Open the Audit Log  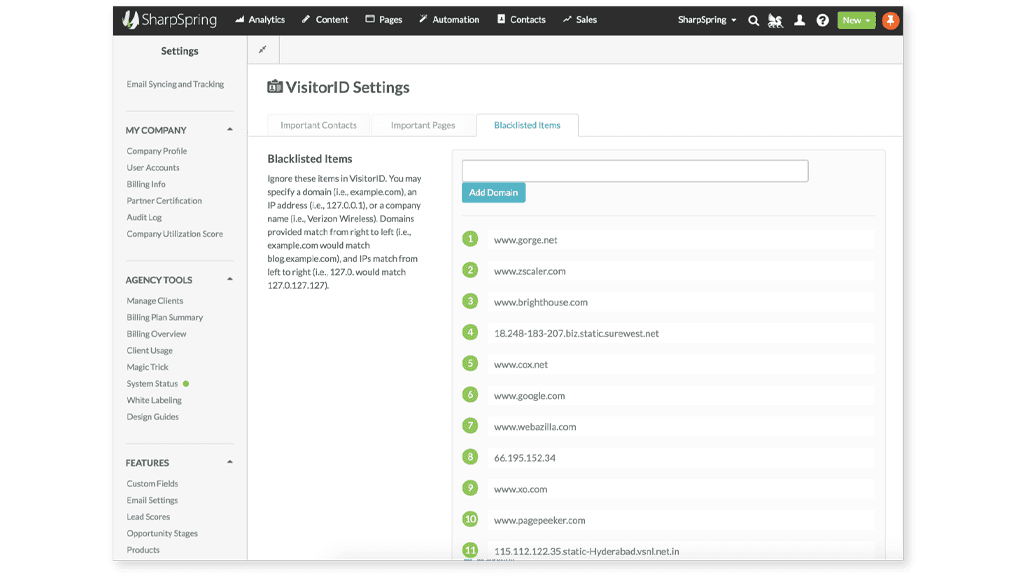pyautogui.click(x=144, y=217)
